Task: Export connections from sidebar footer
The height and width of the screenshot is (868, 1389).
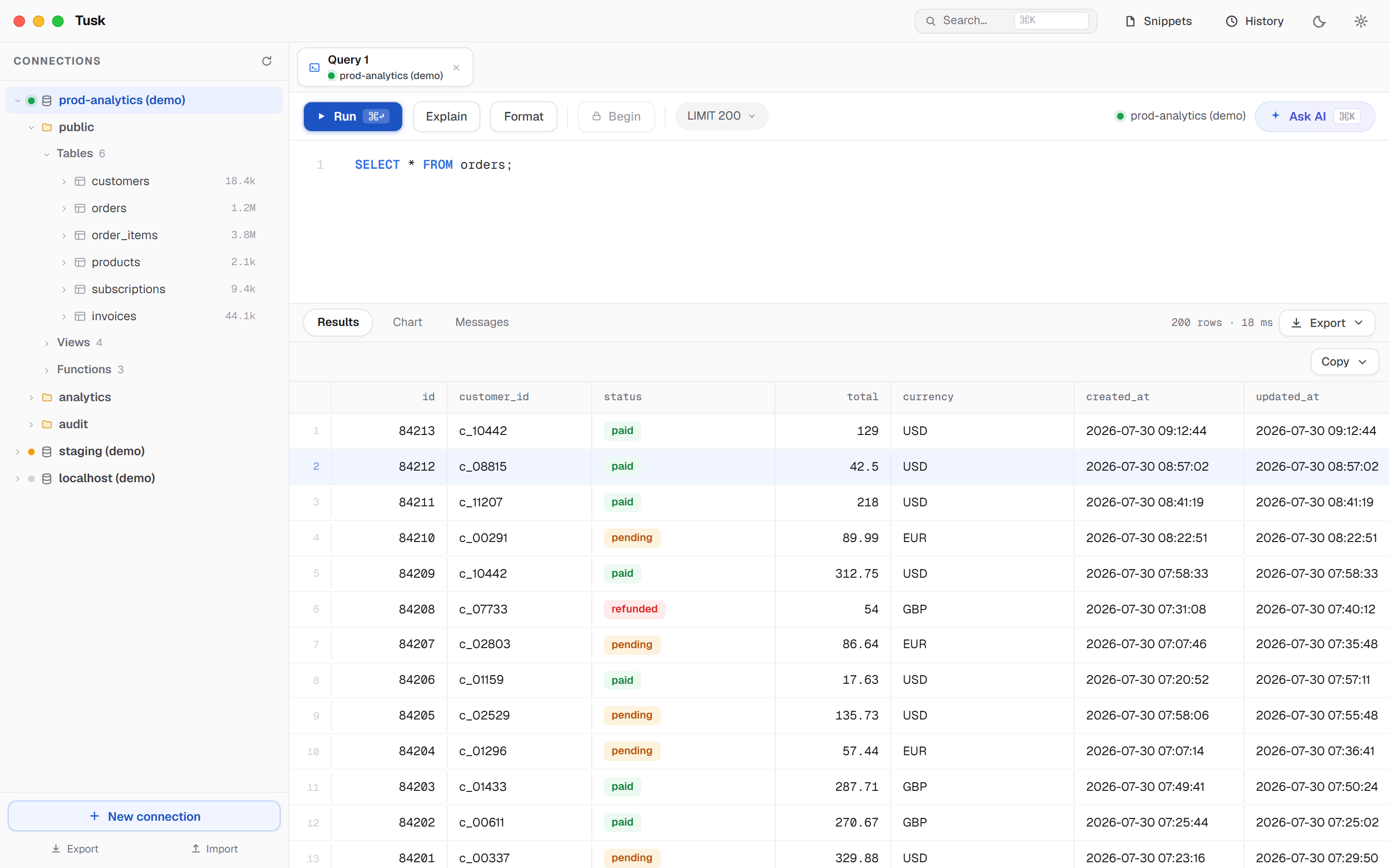Action: (75, 849)
